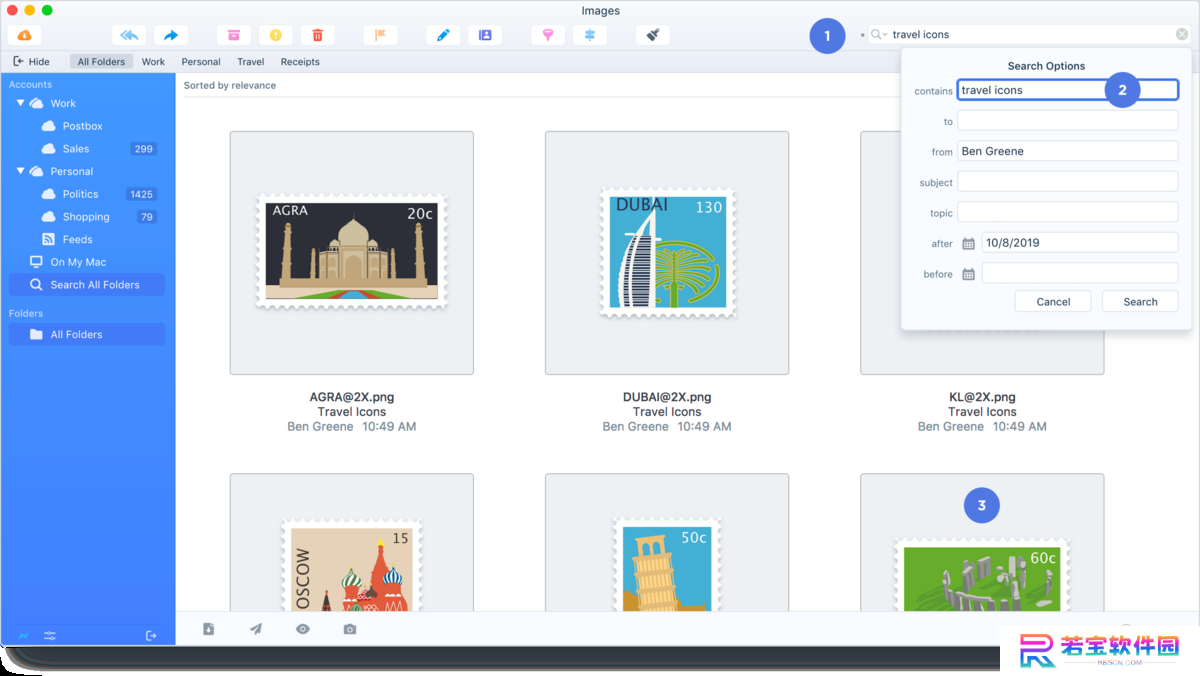Switch to the Travel tab
Image resolution: width=1200 pixels, height=676 pixels.
point(251,62)
